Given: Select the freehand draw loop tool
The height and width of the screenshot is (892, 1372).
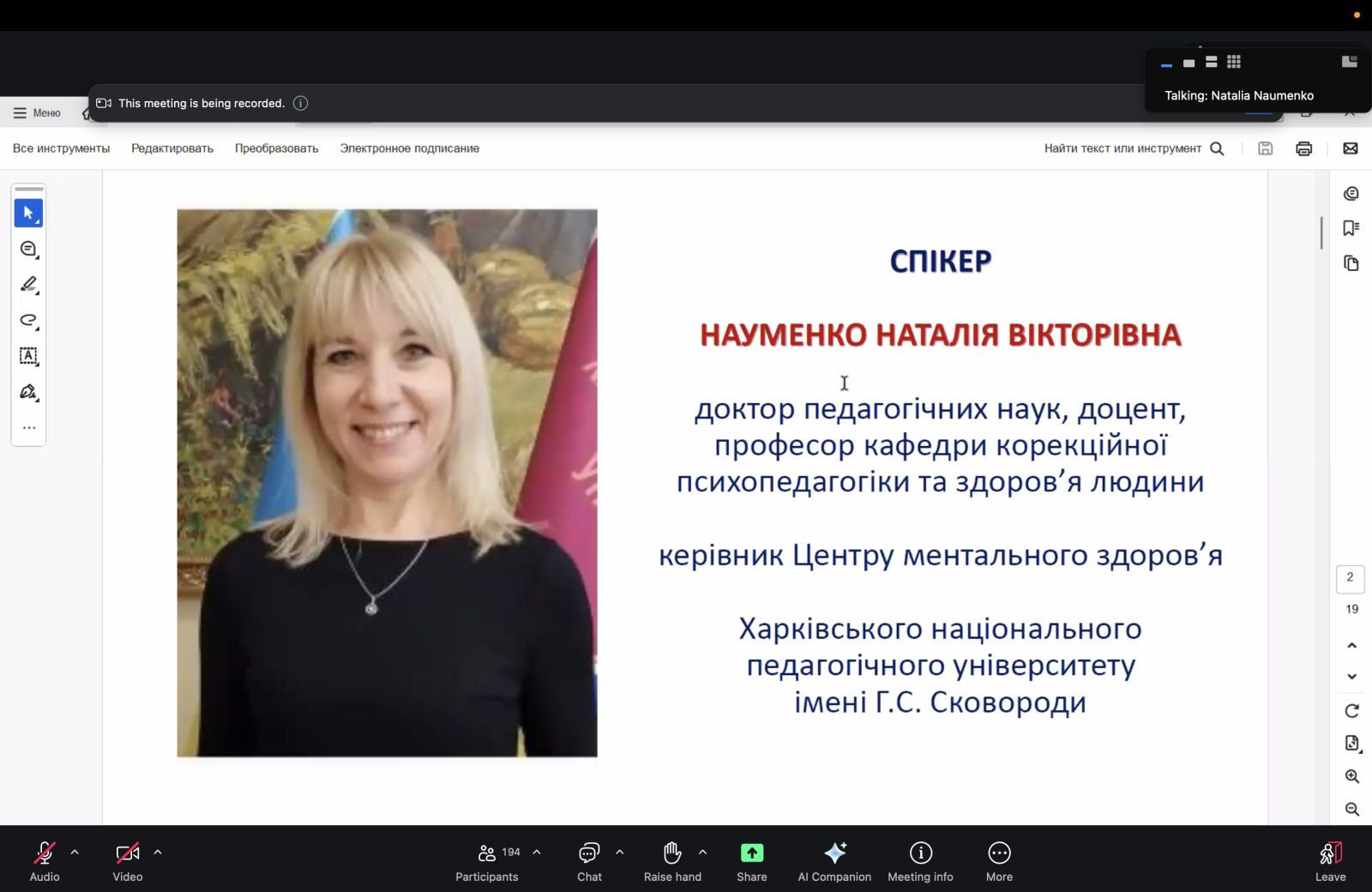Looking at the screenshot, I should tap(28, 320).
